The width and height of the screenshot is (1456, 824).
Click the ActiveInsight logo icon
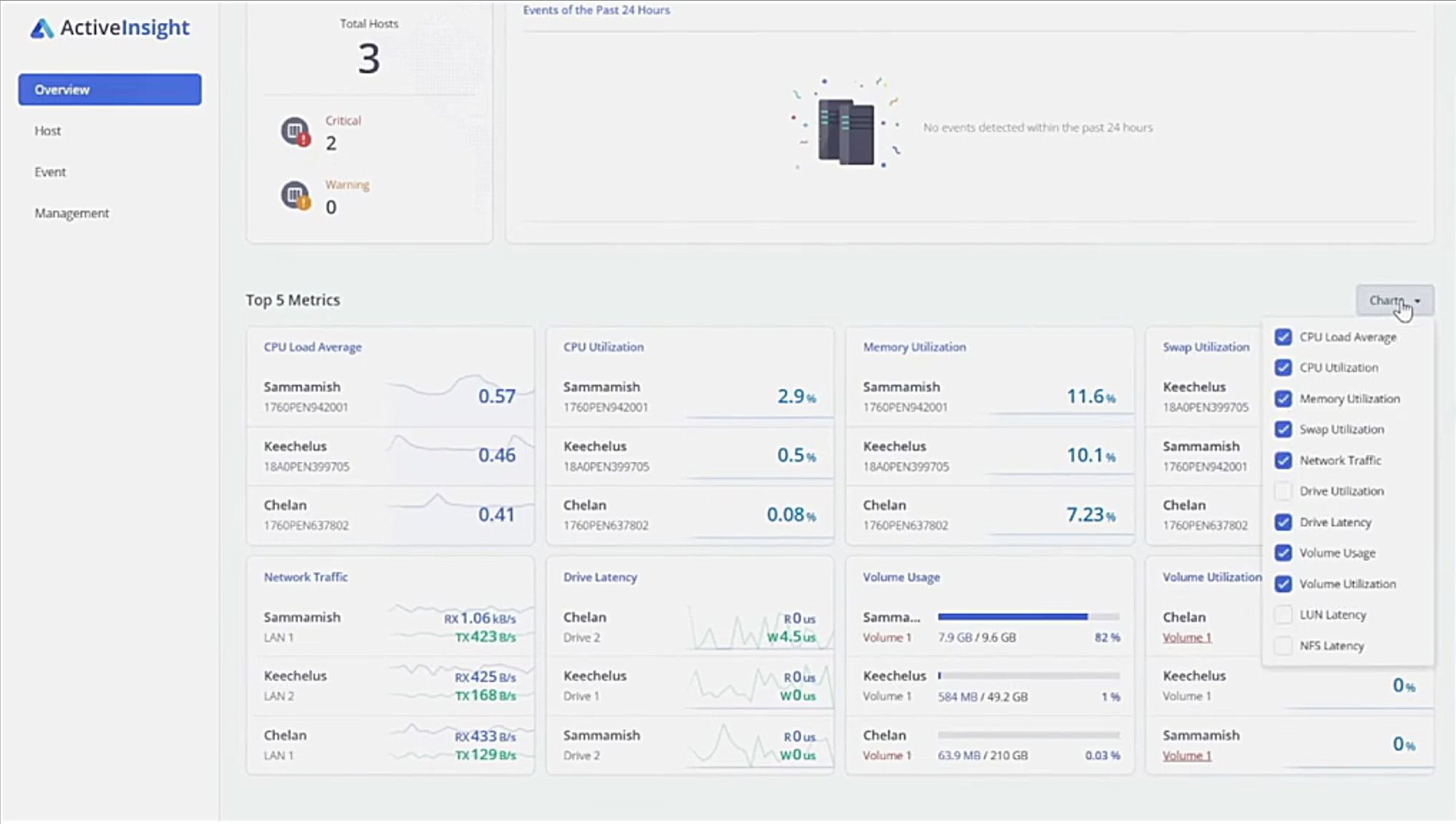coord(42,28)
